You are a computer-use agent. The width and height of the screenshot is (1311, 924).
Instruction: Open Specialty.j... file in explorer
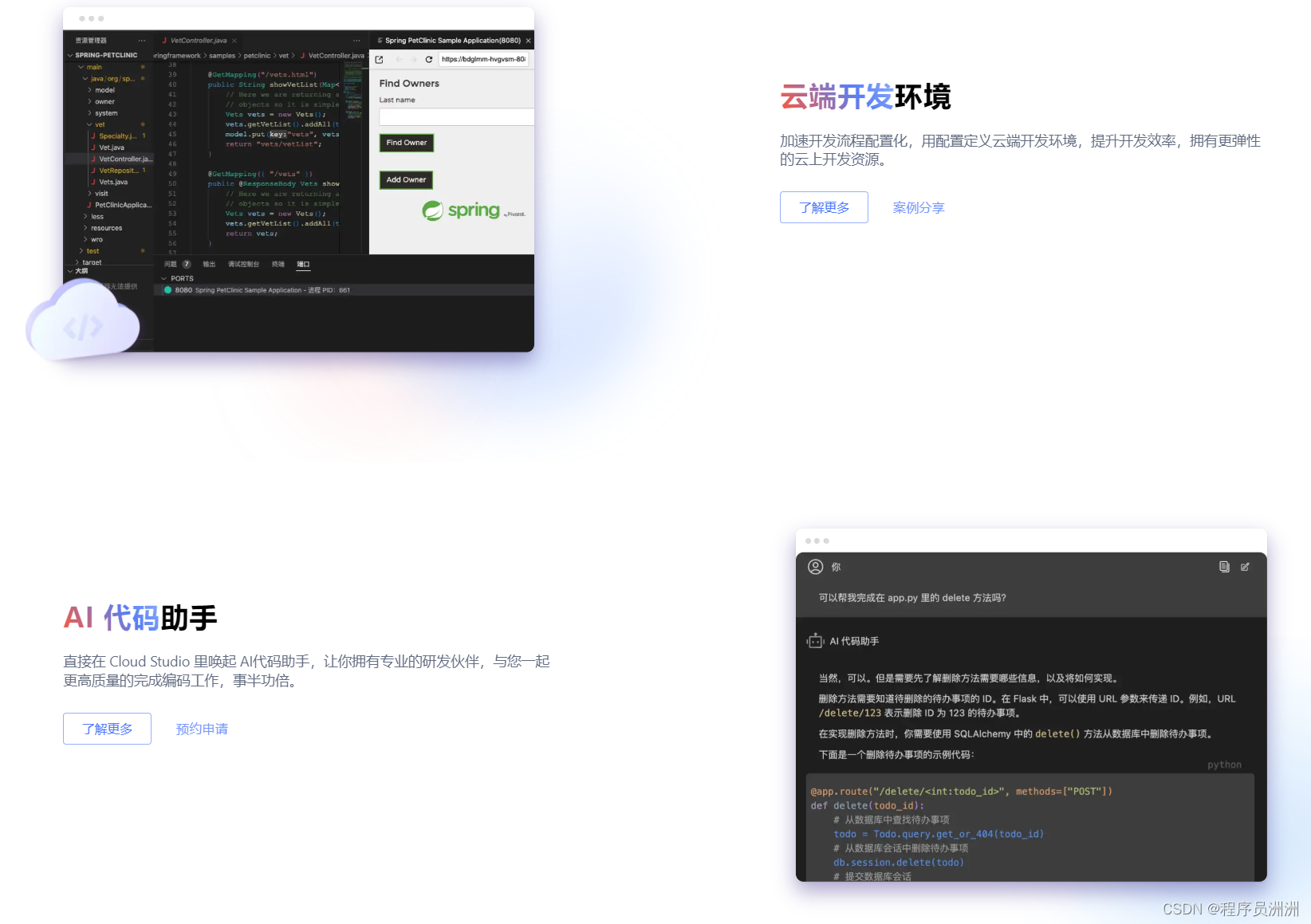click(x=117, y=136)
